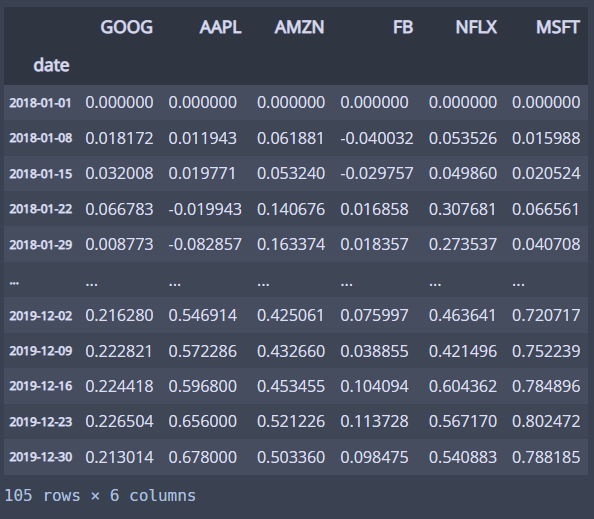Click the MSFT value 0.040708

[546, 244]
